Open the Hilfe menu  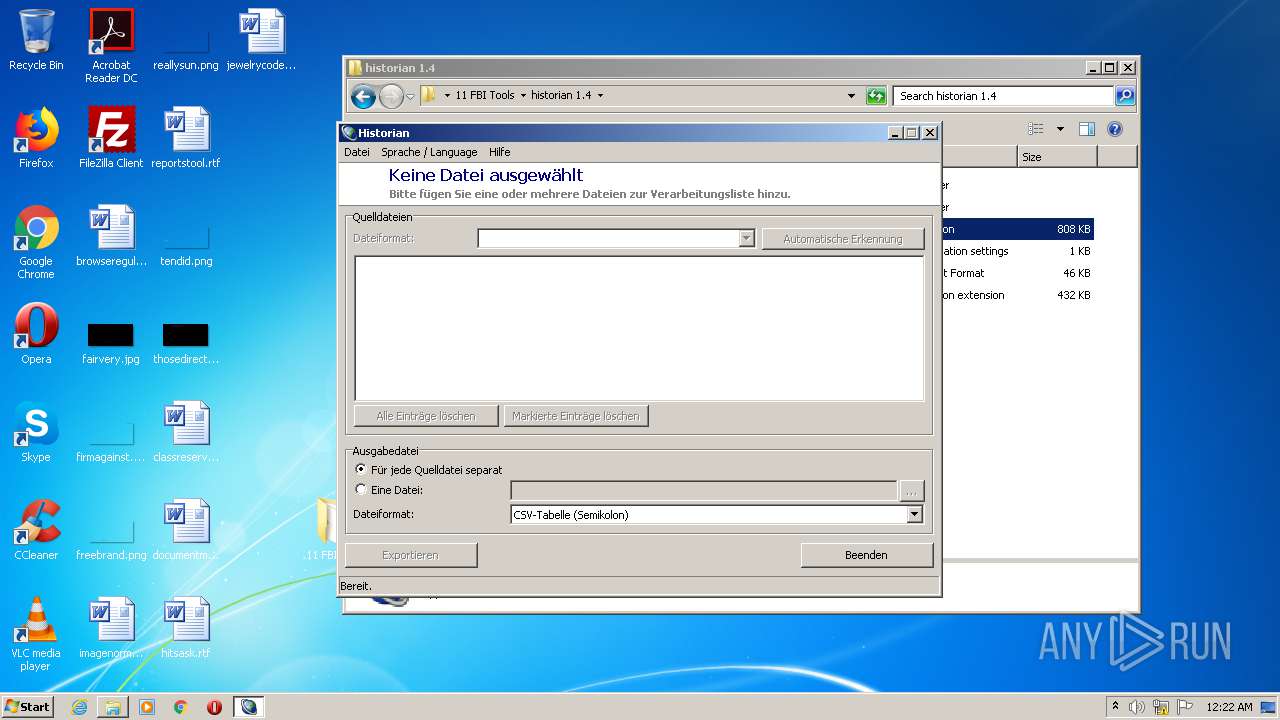500,152
